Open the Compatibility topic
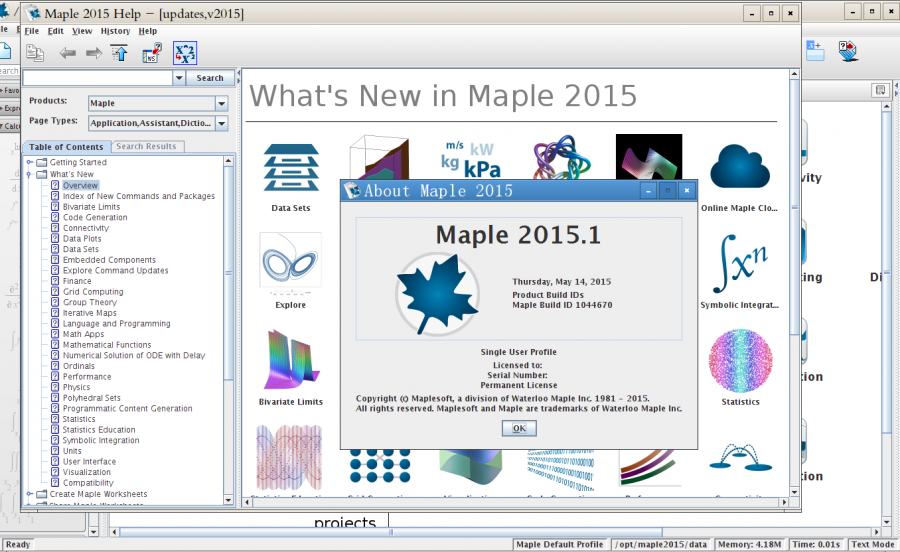Viewport: 900px width, 552px height. pyautogui.click(x=88, y=483)
